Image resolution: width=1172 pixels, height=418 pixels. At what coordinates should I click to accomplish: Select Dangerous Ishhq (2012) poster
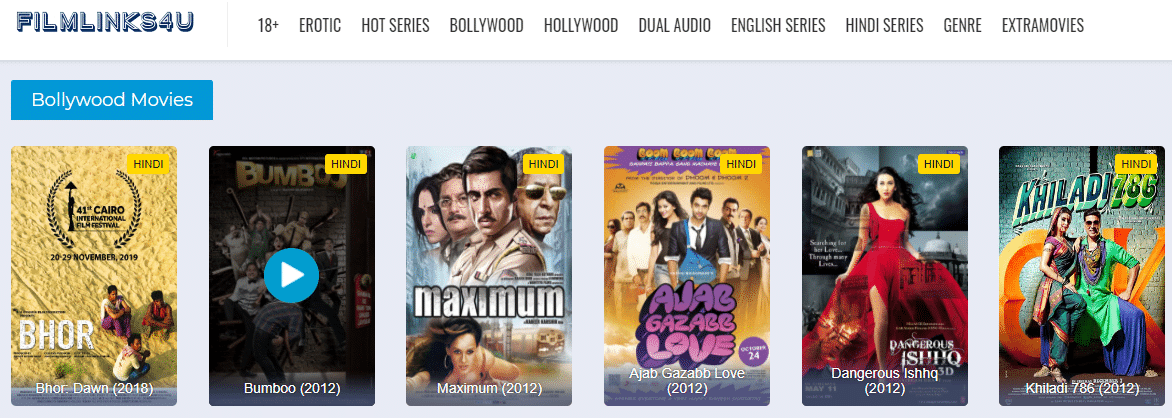click(x=885, y=276)
